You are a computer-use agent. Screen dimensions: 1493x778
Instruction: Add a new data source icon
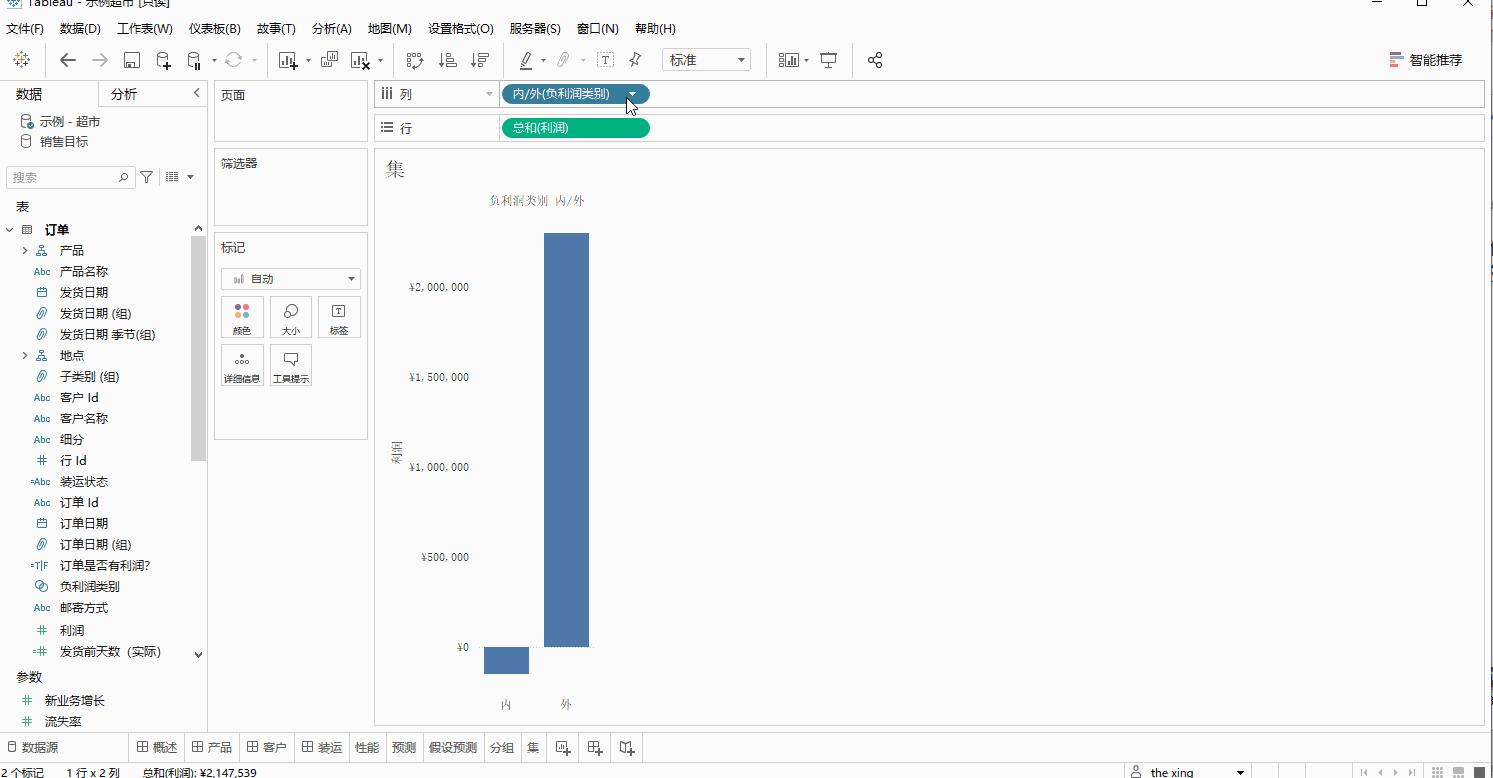(164, 60)
